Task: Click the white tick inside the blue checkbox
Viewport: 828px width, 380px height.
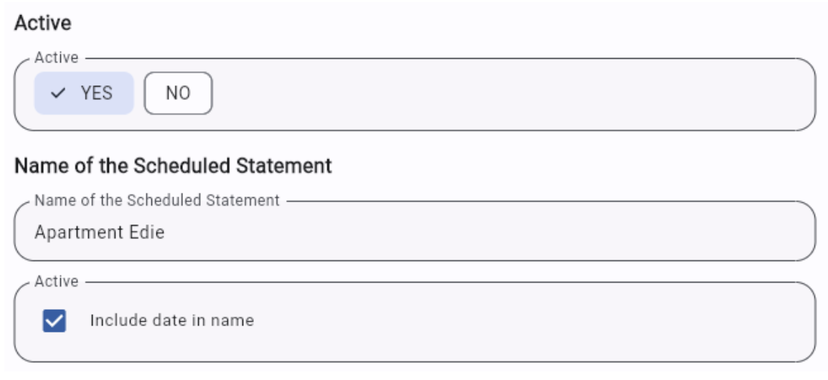Action: click(54, 321)
